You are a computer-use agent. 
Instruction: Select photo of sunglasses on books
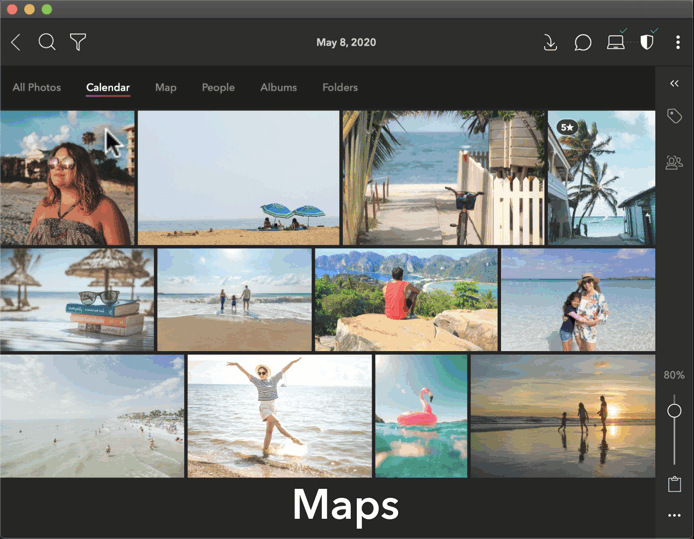tap(77, 300)
